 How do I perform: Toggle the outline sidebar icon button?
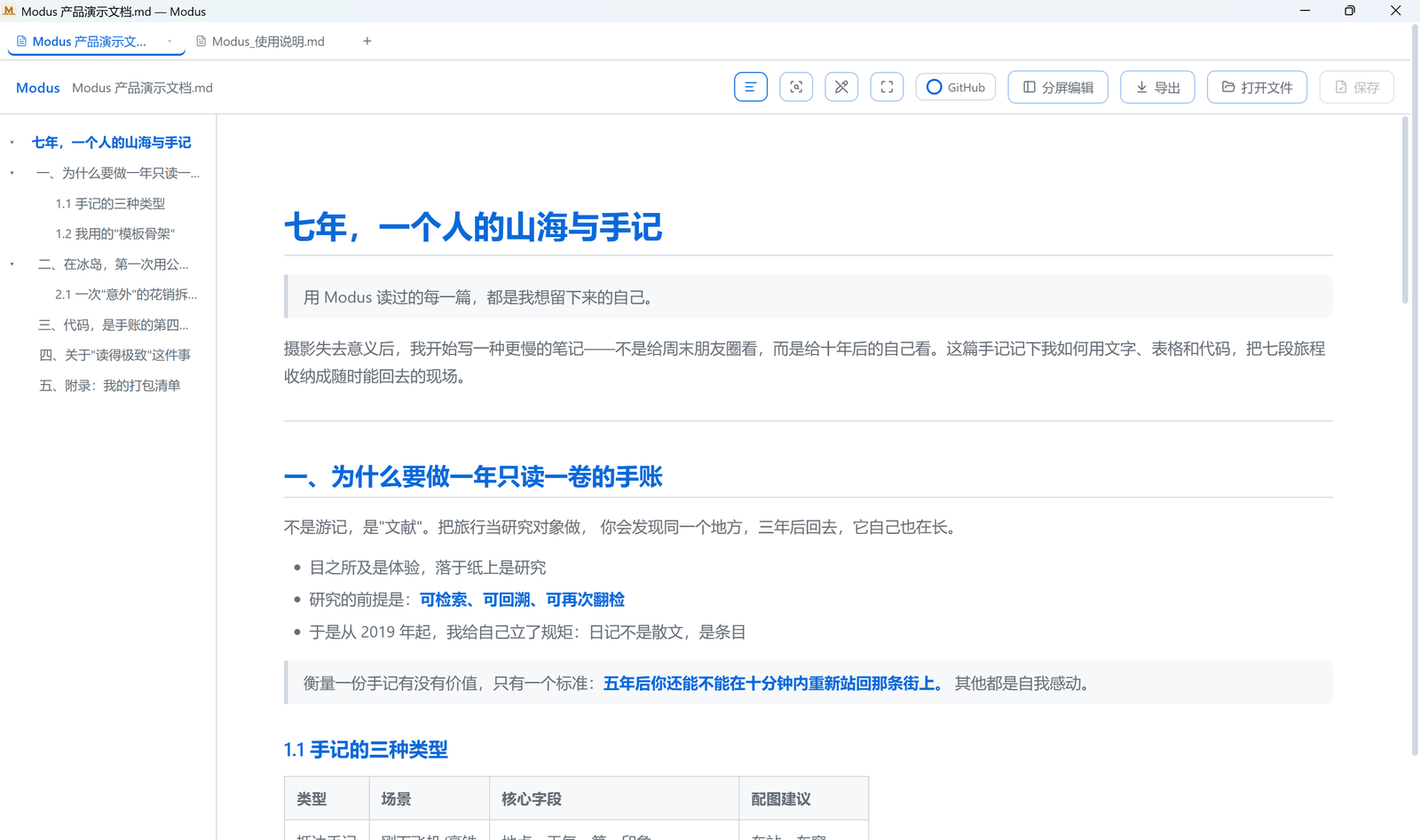coord(750,87)
